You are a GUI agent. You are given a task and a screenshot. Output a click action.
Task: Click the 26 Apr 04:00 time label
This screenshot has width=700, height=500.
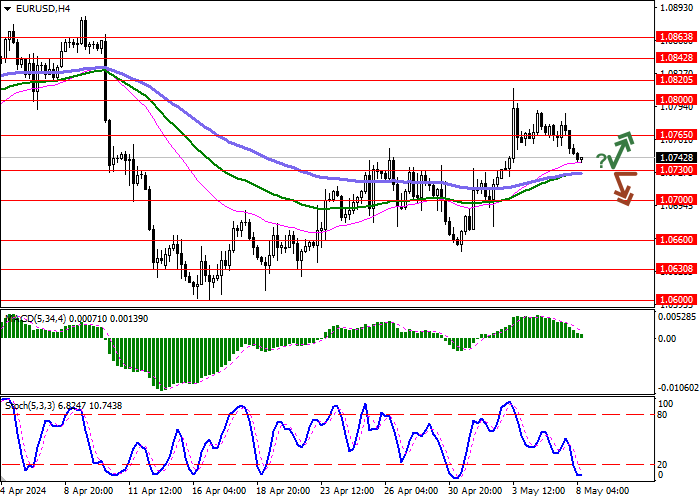(412, 491)
